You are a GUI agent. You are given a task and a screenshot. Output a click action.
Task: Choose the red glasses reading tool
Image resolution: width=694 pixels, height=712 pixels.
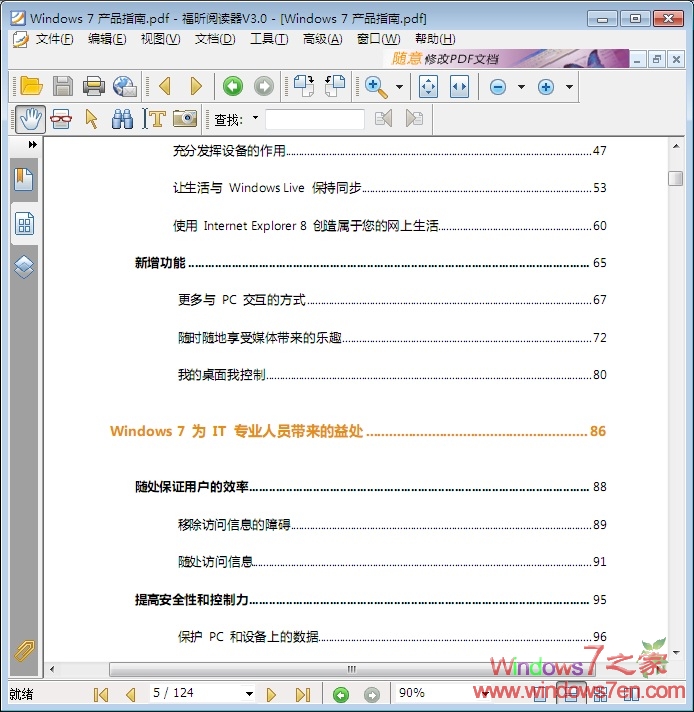tap(61, 119)
